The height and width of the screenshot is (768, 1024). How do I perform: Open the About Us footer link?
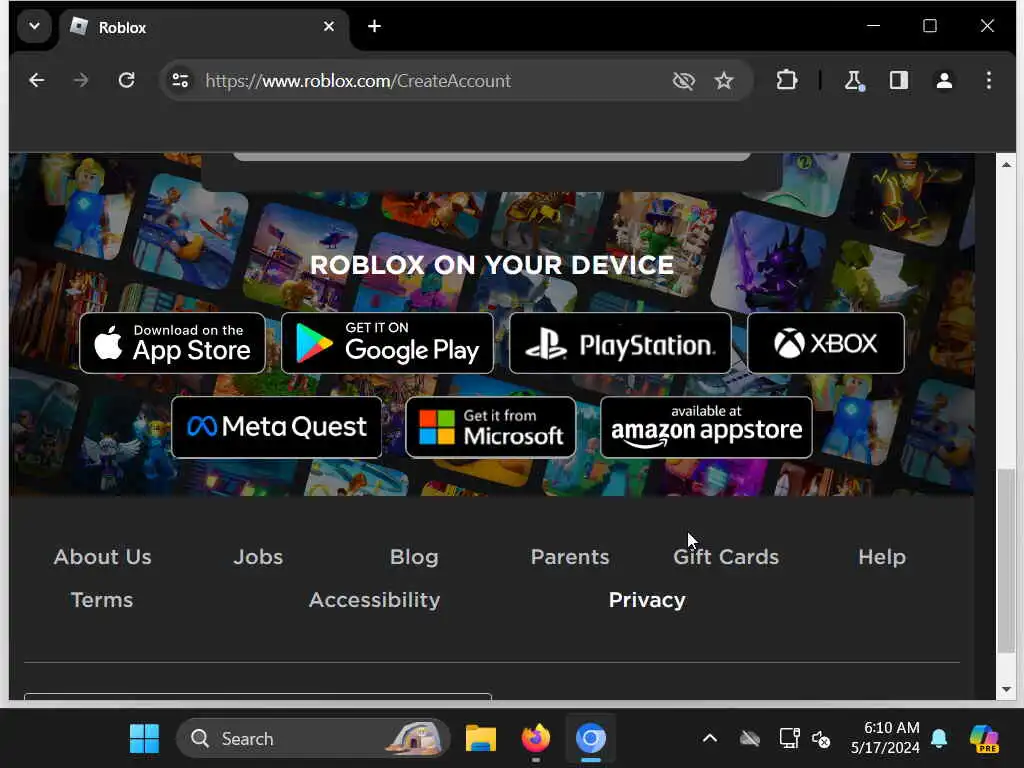[103, 557]
